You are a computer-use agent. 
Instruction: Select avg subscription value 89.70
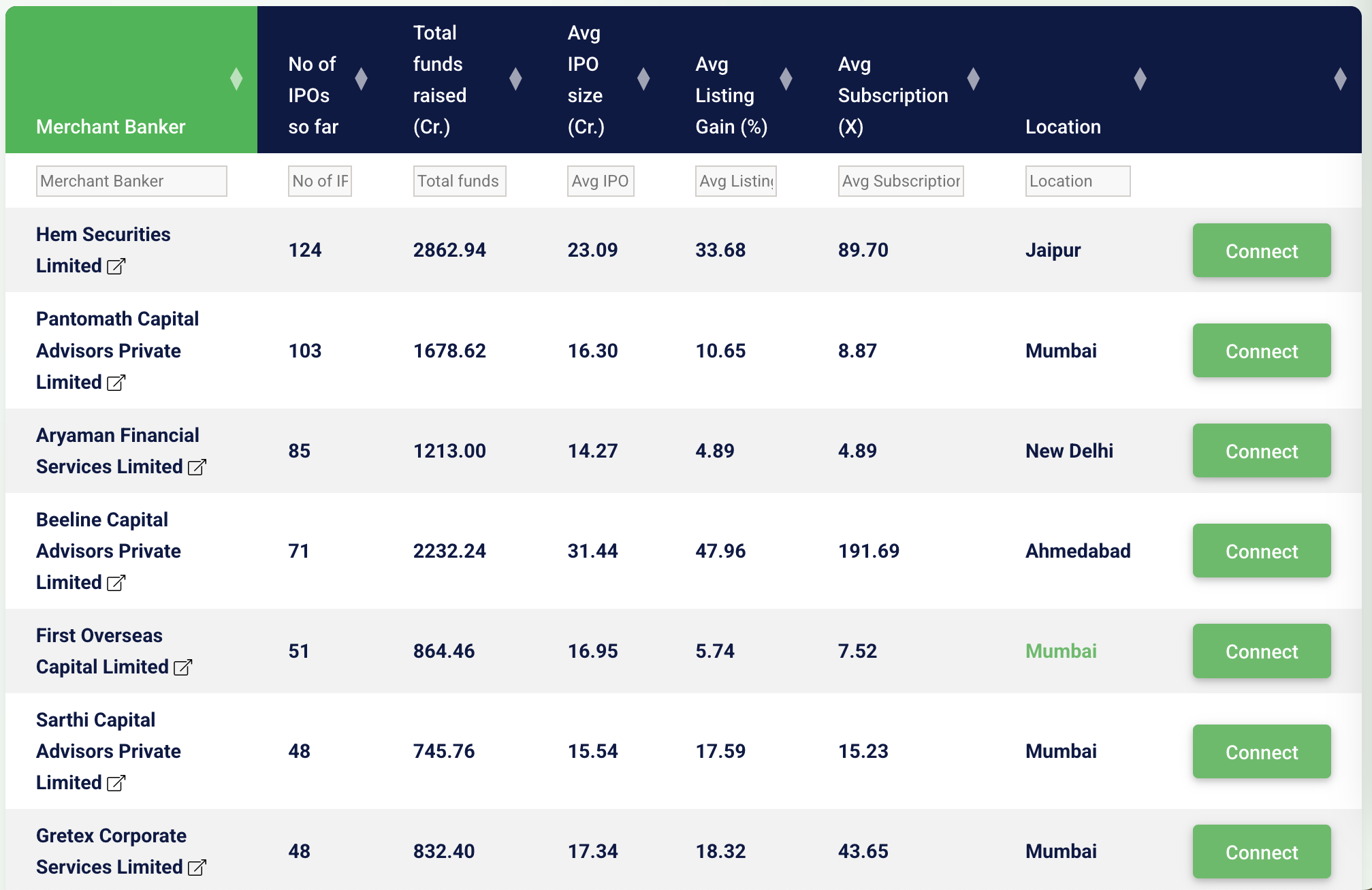click(x=863, y=250)
